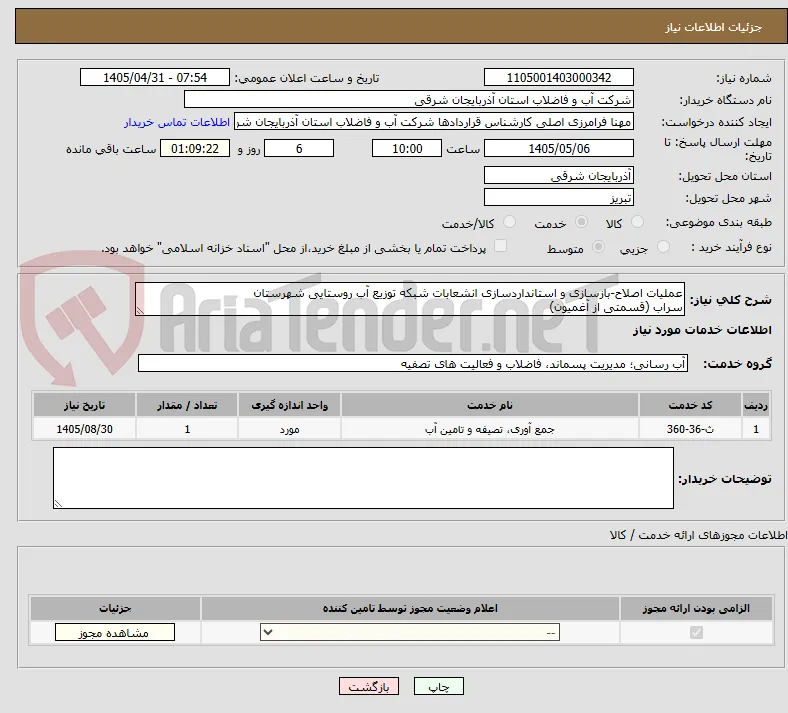The image size is (788, 713).
Task: Click the buyer notes text area
Action: (363, 478)
